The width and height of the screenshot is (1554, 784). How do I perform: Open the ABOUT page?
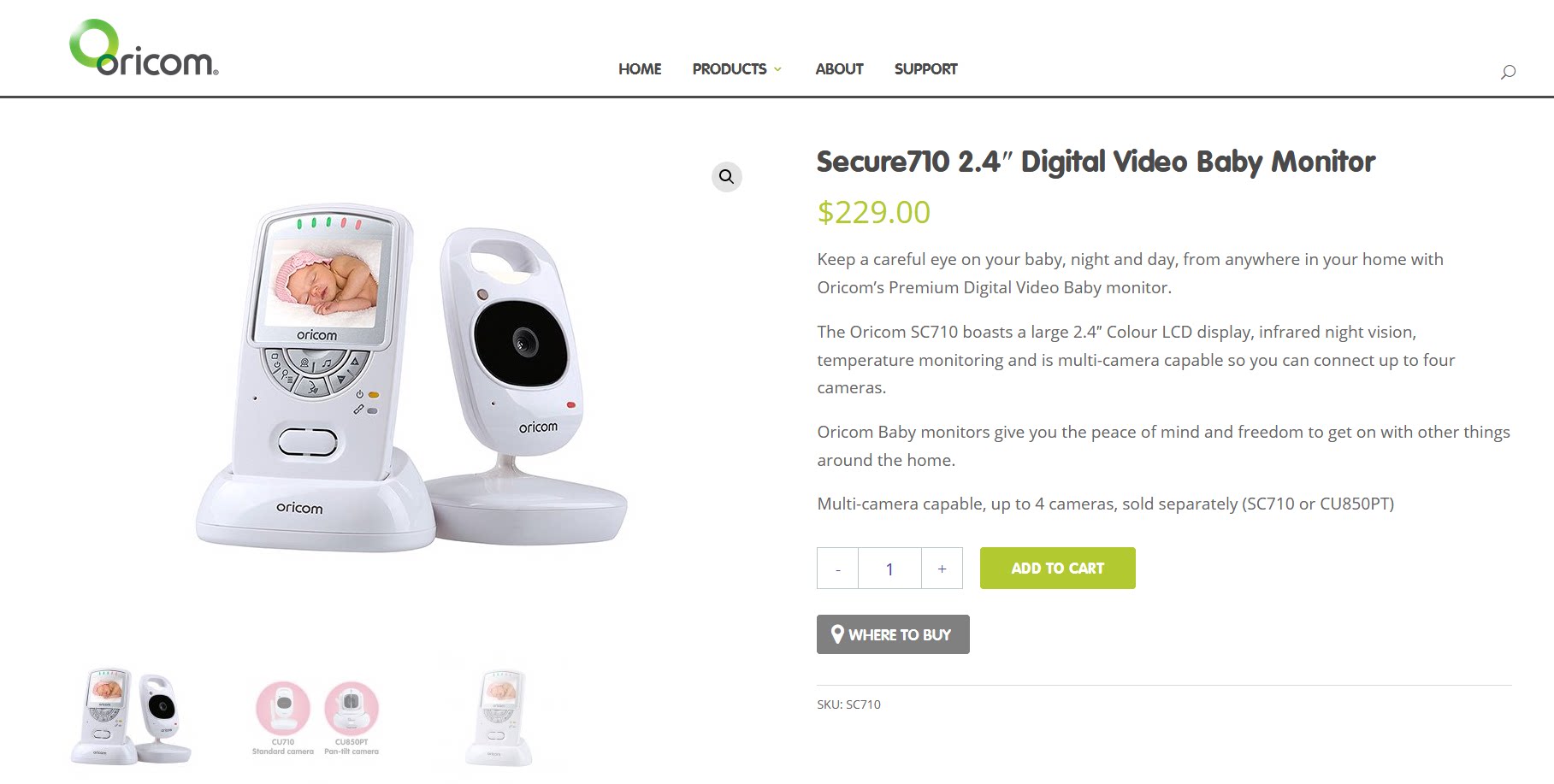click(839, 69)
